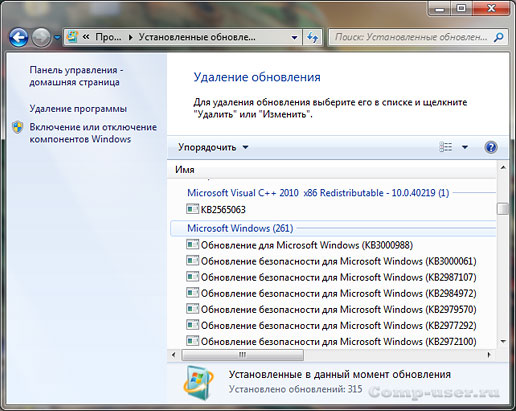516x411 pixels.
Task: Click the search field 'Поиск: Установленные обновлен...'
Action: 411,37
